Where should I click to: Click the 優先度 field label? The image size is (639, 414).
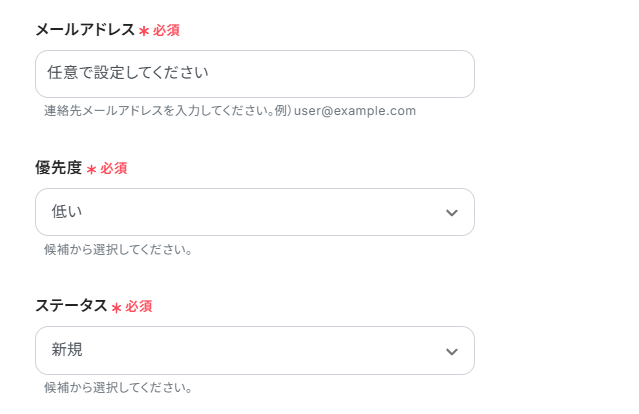59,168
